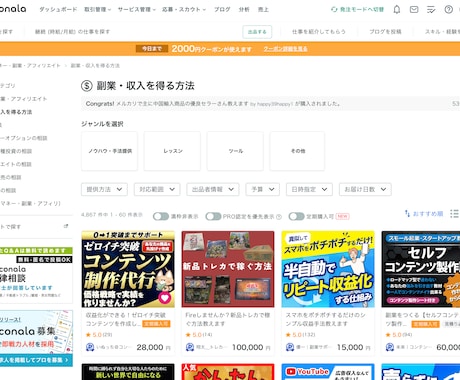Open the notifications bell icon
The width and height of the screenshot is (460, 380).
click(397, 10)
